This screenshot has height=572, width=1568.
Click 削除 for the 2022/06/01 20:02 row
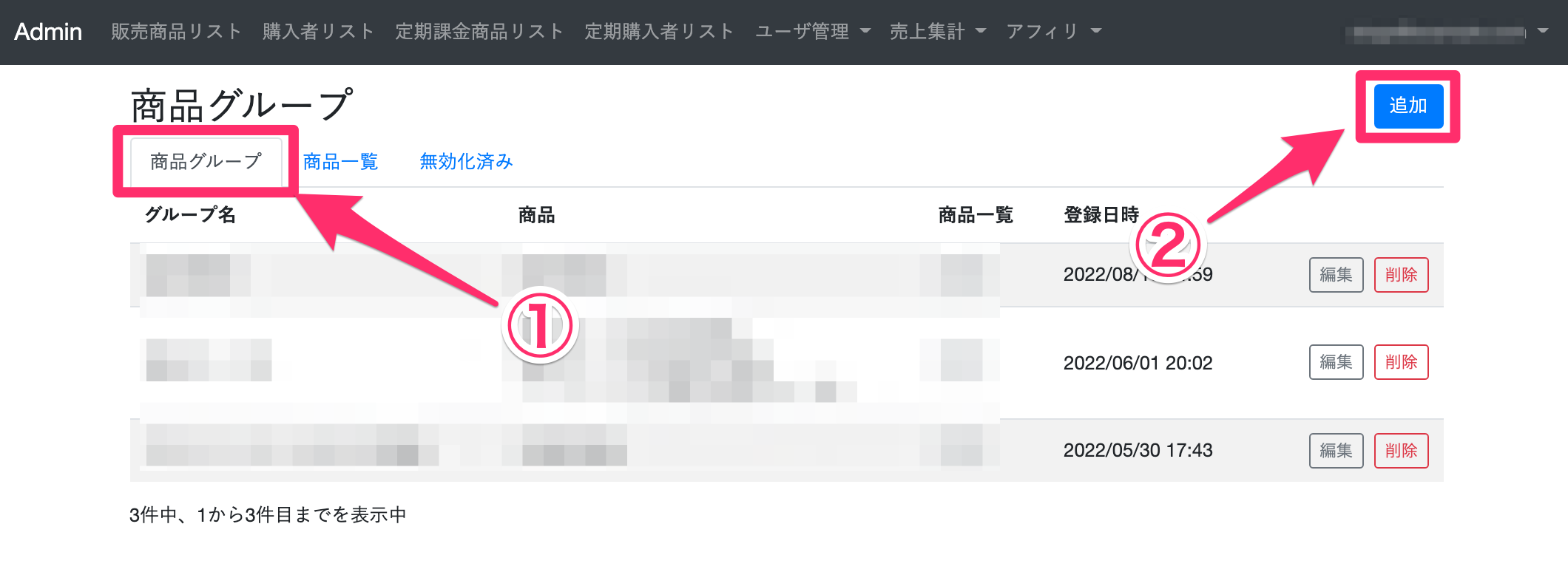pyautogui.click(x=1401, y=362)
